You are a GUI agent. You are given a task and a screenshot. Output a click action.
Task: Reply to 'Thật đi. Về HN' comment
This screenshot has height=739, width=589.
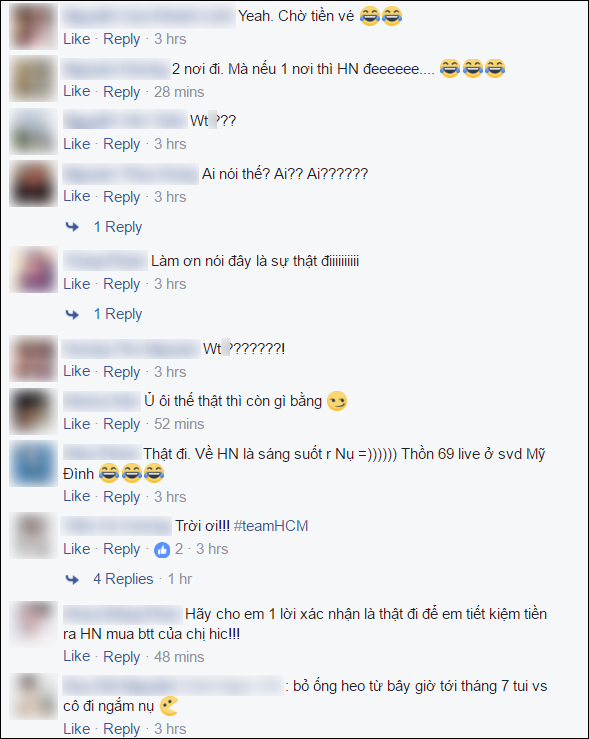pyautogui.click(x=122, y=497)
